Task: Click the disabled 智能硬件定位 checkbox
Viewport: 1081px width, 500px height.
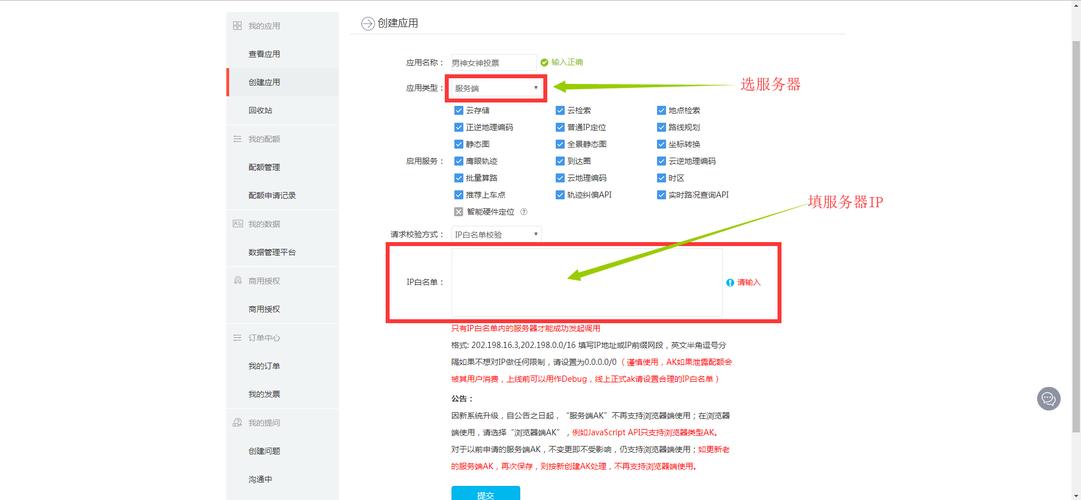Action: pyautogui.click(x=458, y=212)
